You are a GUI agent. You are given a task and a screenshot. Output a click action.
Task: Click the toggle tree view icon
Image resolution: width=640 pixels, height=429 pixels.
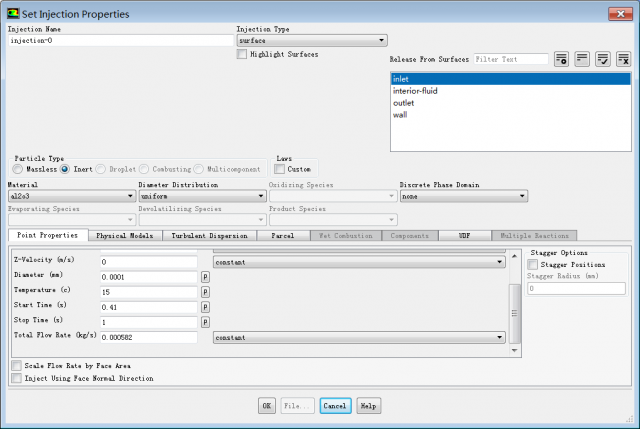[582, 60]
